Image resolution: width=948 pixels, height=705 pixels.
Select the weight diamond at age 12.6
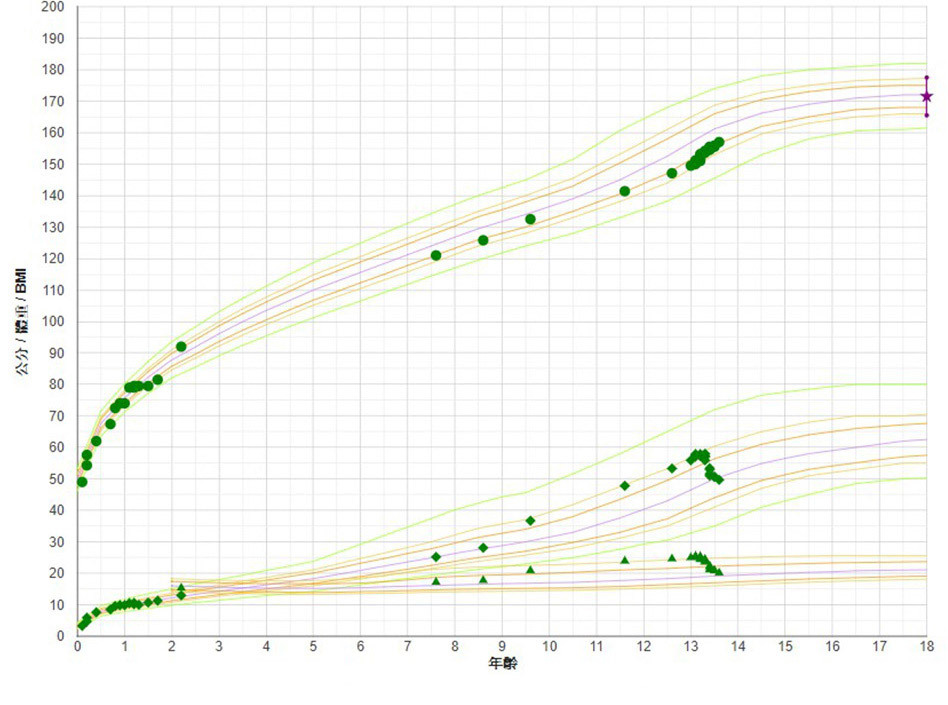(x=672, y=468)
